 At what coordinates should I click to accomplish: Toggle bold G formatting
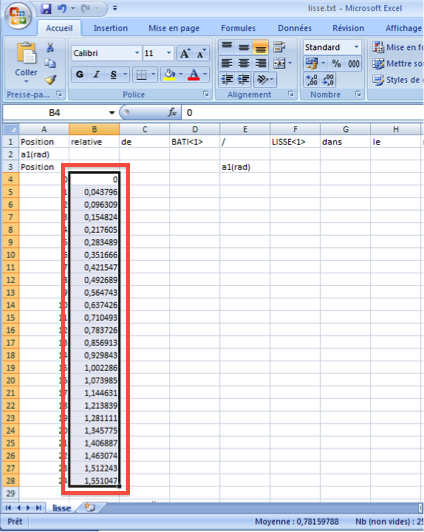tap(80, 74)
